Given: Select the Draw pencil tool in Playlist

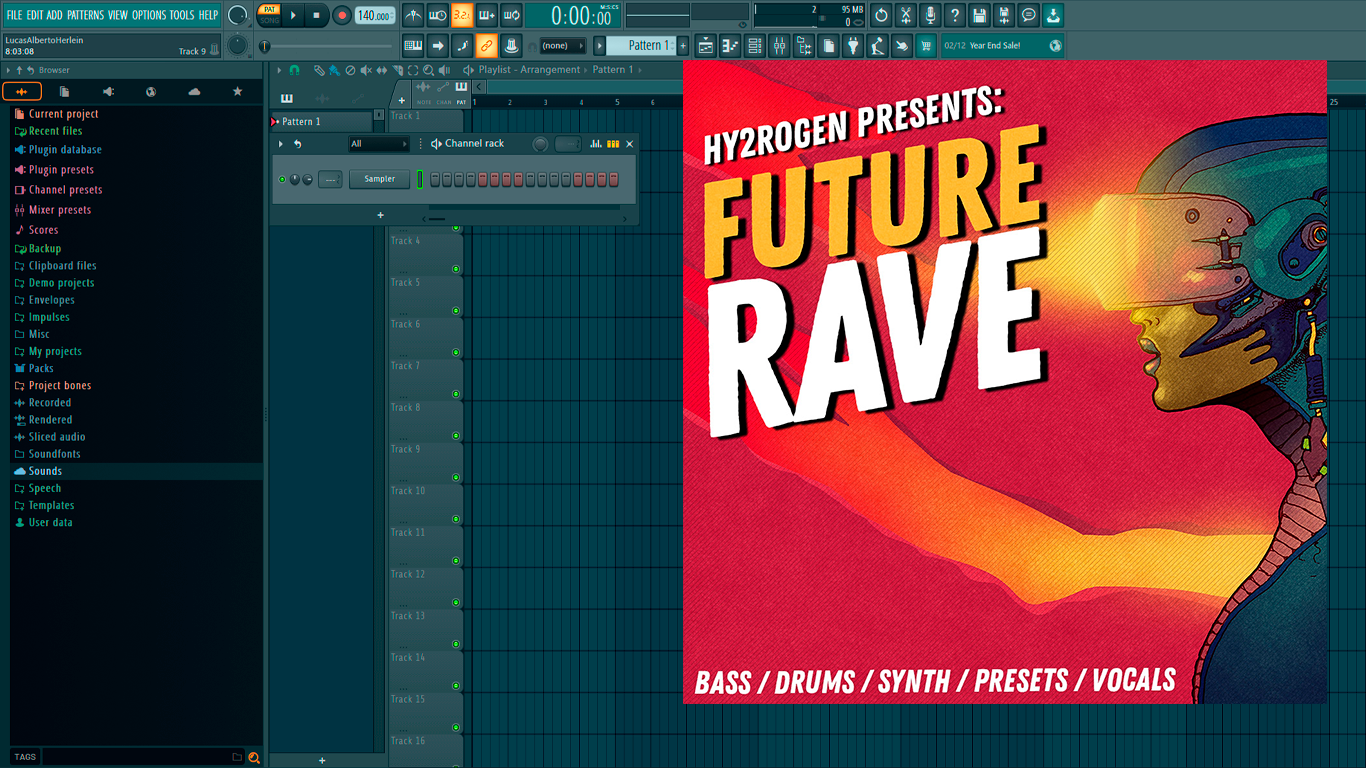Looking at the screenshot, I should coord(318,70).
